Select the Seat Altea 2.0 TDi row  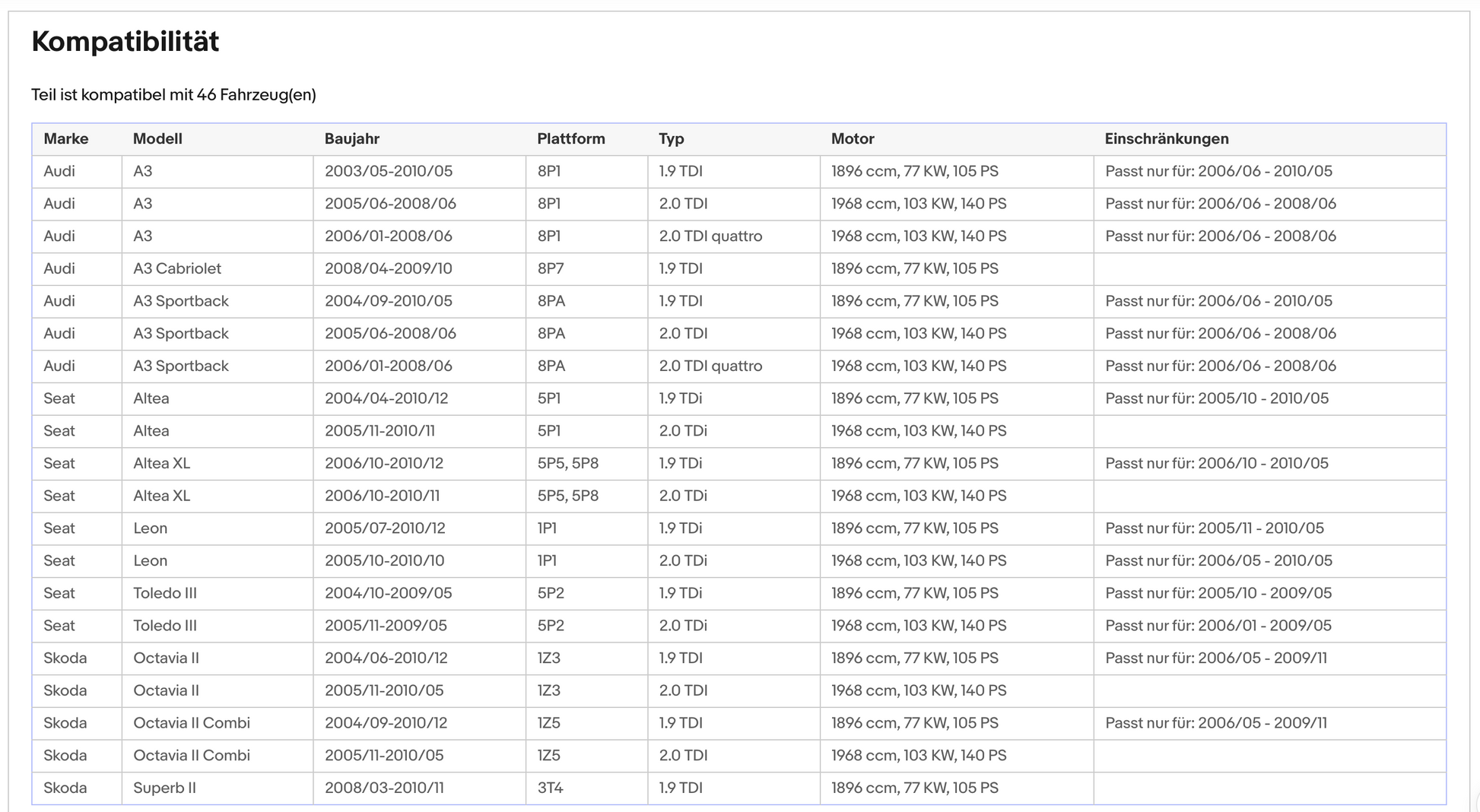(738, 431)
